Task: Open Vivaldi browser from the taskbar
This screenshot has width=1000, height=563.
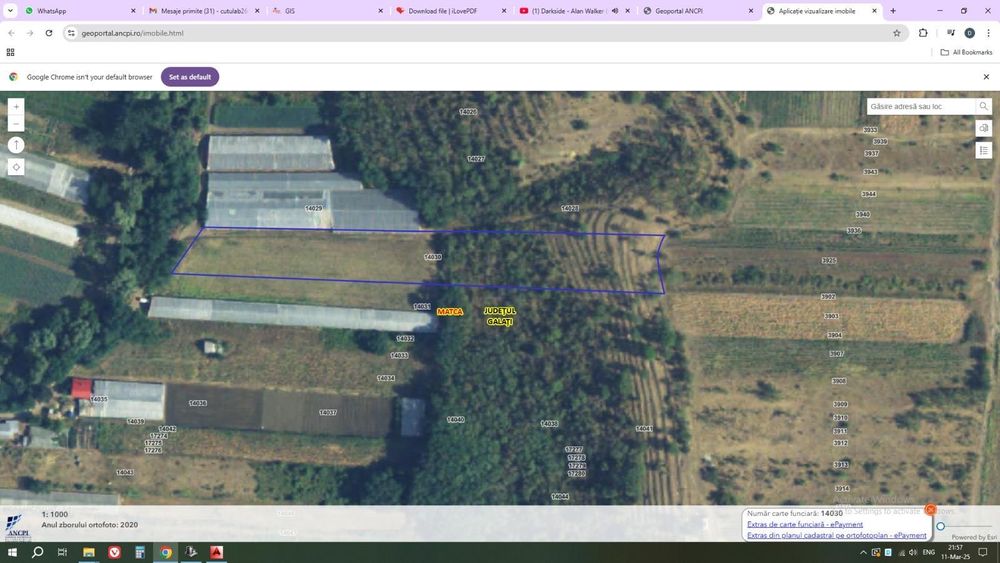Action: (x=114, y=552)
